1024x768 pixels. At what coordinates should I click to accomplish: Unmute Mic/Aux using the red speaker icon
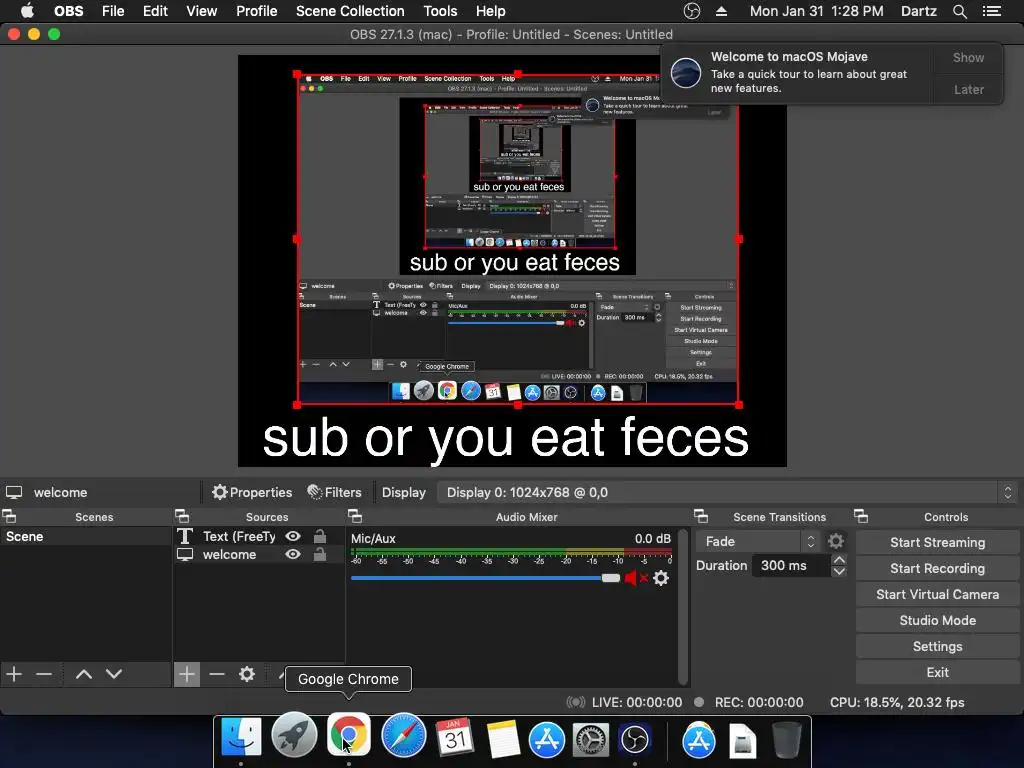tap(635, 578)
